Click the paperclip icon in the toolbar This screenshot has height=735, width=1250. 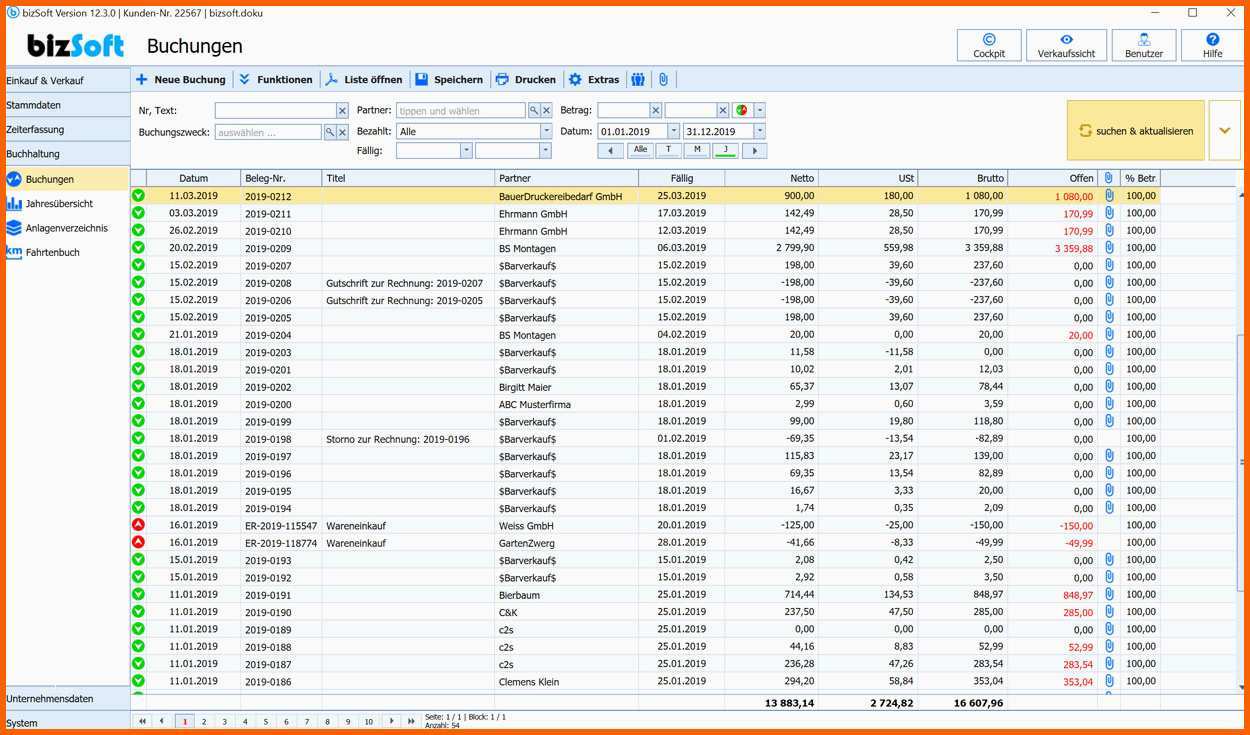coord(662,79)
